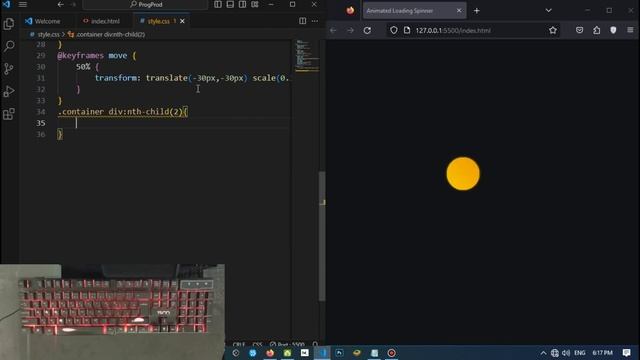Open the Explorer view in VS Code
The height and width of the screenshot is (360, 640).
point(9,24)
